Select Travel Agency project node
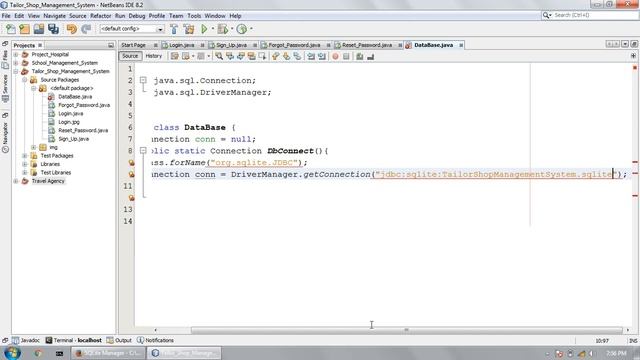Image resolution: width=640 pixels, height=360 pixels. (x=48, y=181)
